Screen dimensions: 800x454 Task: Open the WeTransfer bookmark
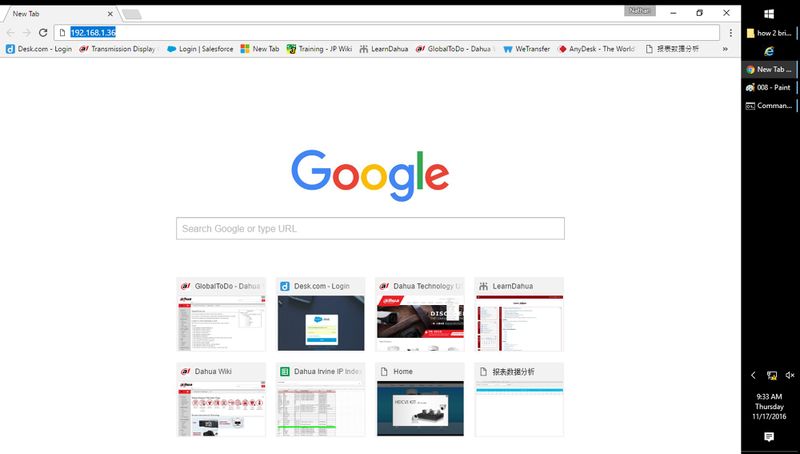(x=527, y=49)
